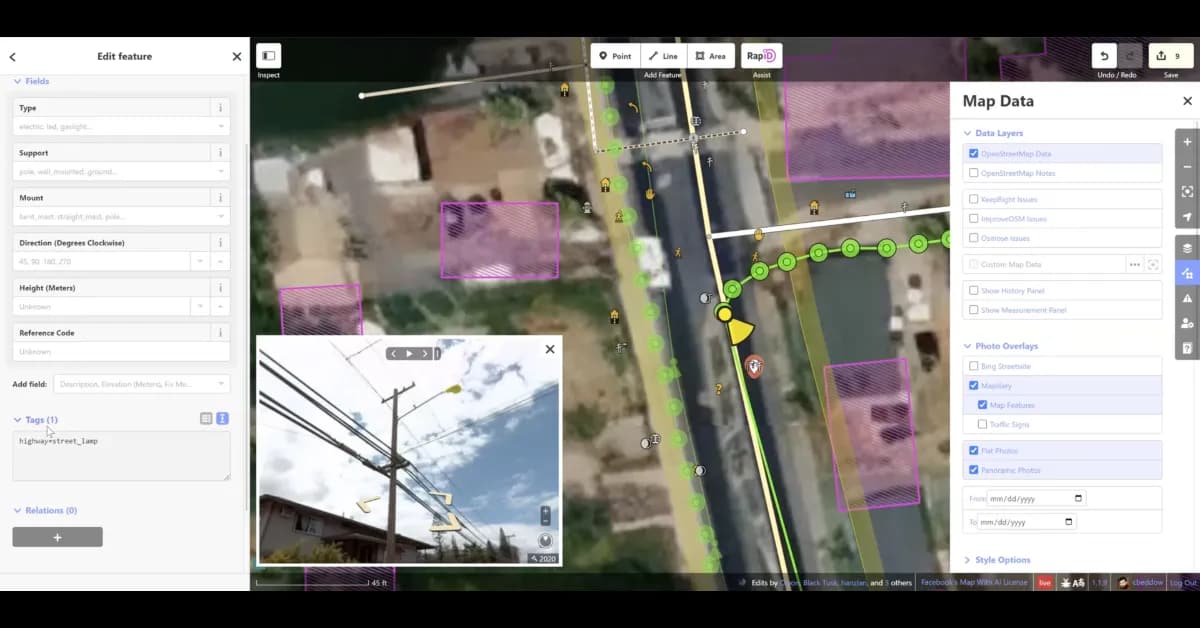The height and width of the screenshot is (628, 1200).
Task: Switch Tags panel to text editor view
Action: [x=221, y=418]
